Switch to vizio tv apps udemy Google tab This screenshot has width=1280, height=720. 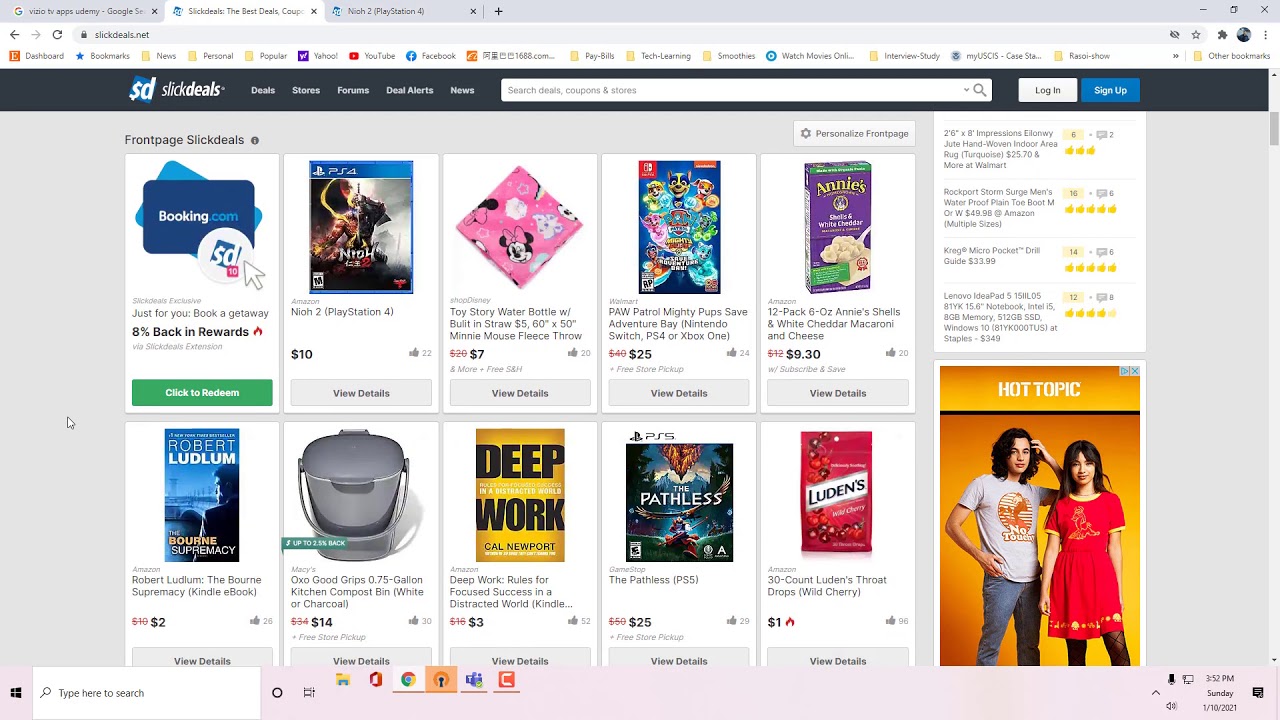click(85, 11)
